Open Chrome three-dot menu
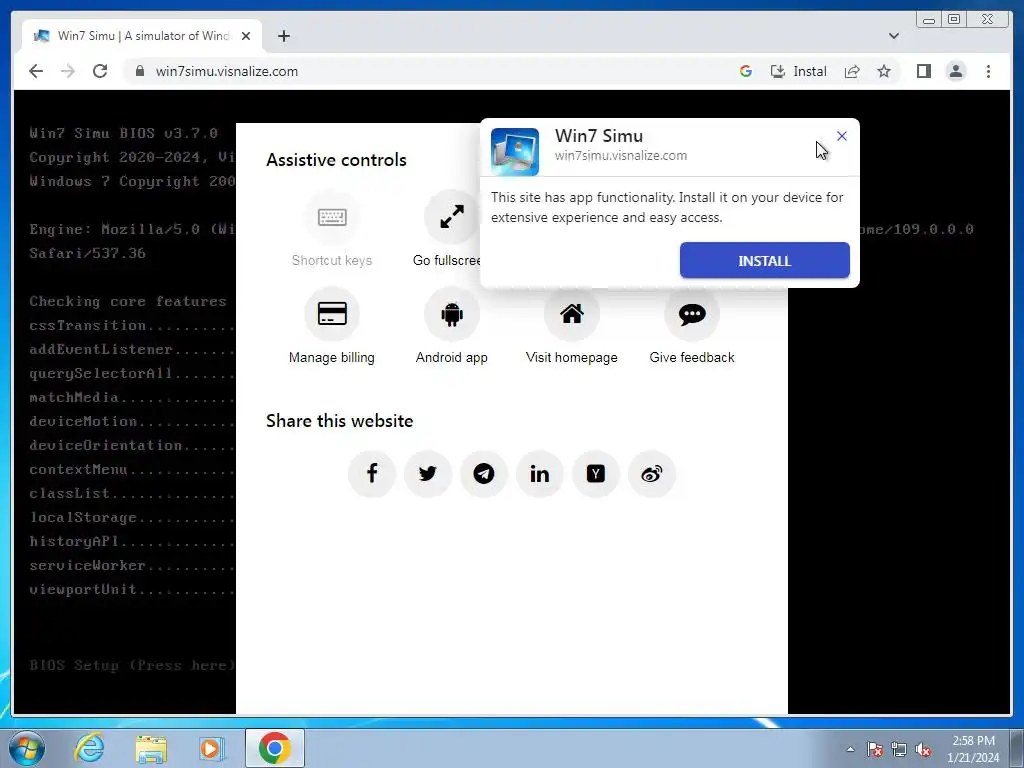Viewport: 1024px width, 768px height. click(988, 71)
